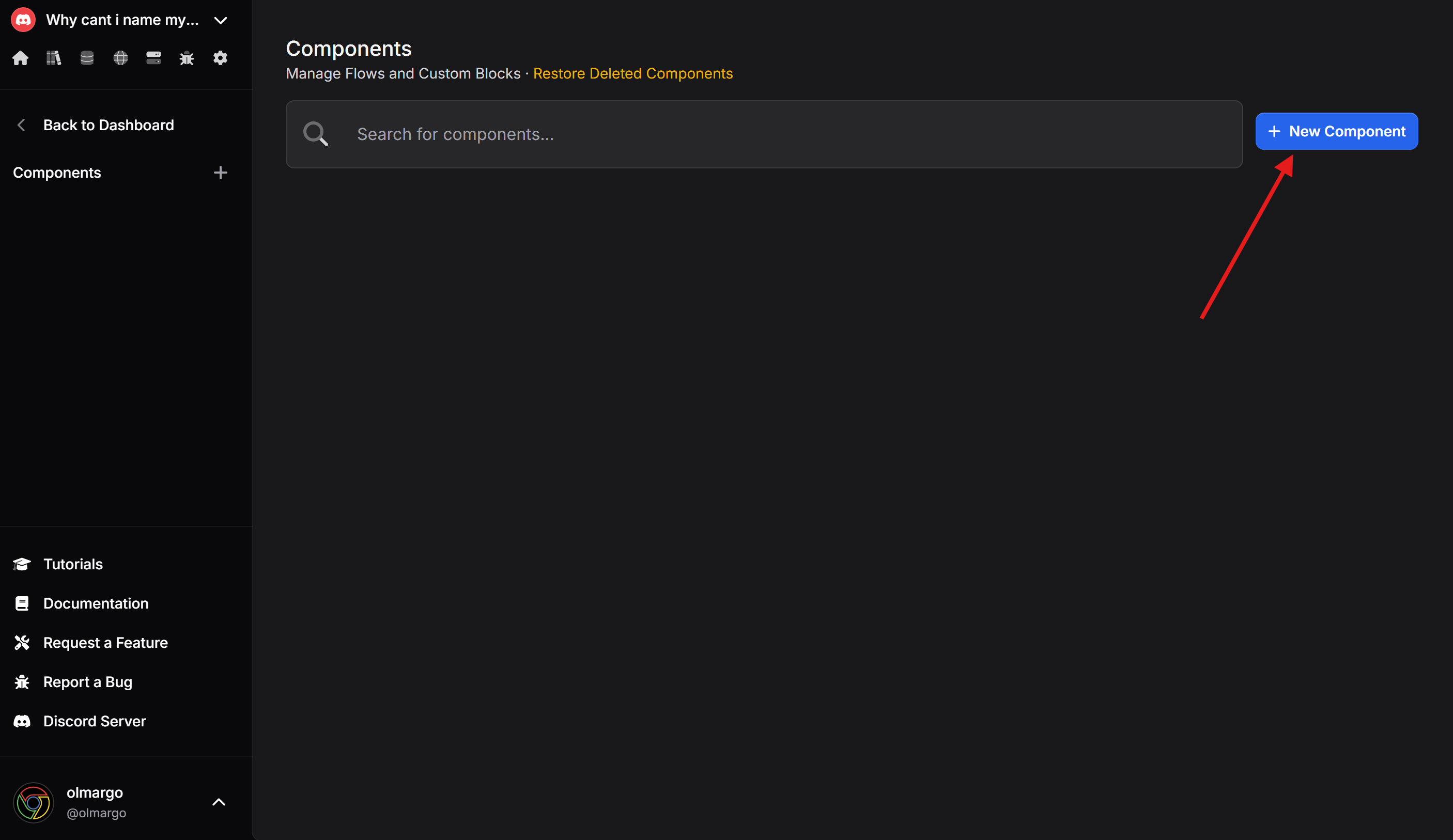The height and width of the screenshot is (840, 1453).
Task: Open the globe icon in sidebar
Action: (120, 58)
